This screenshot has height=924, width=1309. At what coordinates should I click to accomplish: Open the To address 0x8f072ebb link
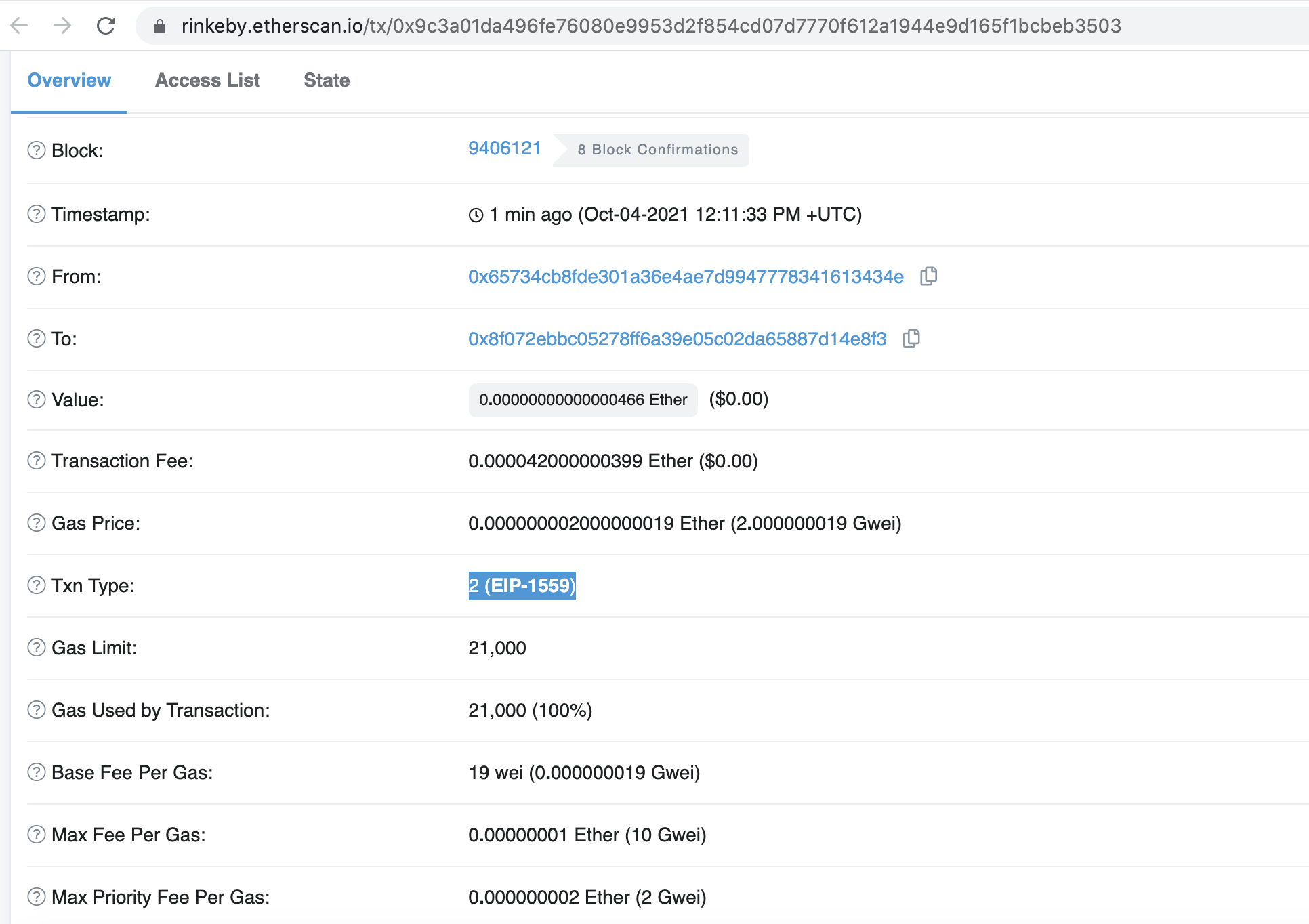677,339
